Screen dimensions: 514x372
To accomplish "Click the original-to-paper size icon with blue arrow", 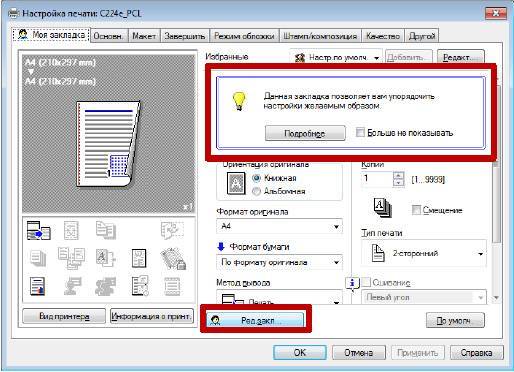I will (x=38, y=230).
